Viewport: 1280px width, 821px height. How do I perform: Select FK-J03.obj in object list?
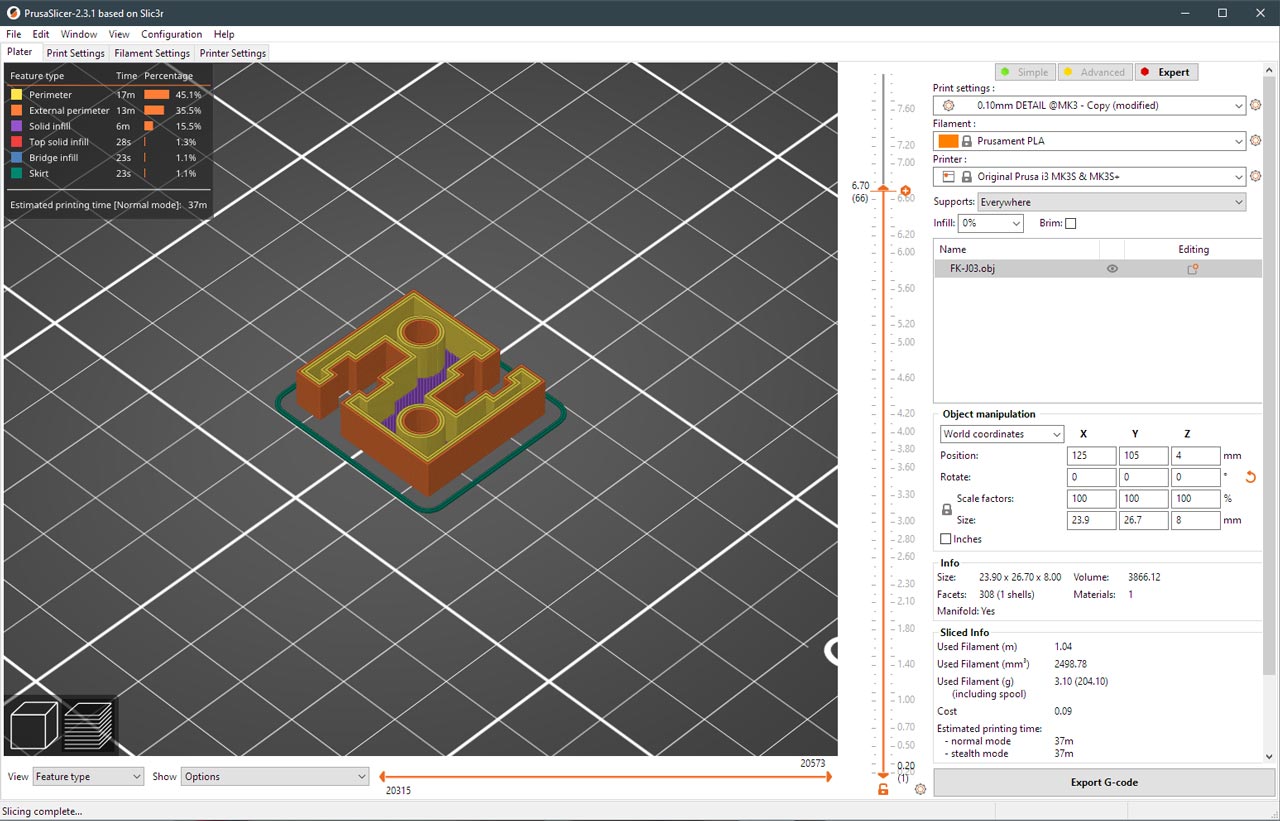click(1098, 269)
